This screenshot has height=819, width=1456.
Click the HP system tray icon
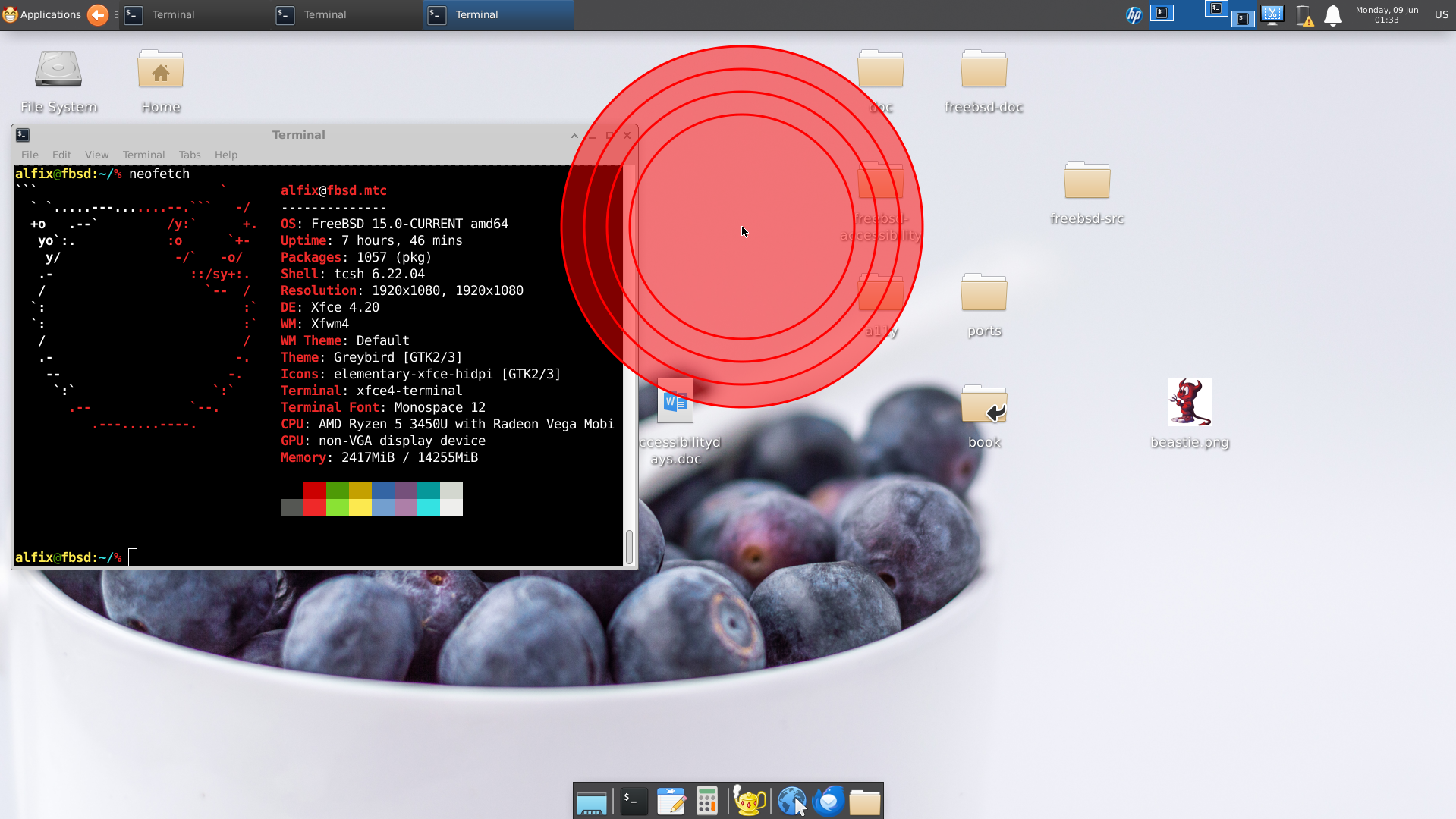coord(1134,14)
